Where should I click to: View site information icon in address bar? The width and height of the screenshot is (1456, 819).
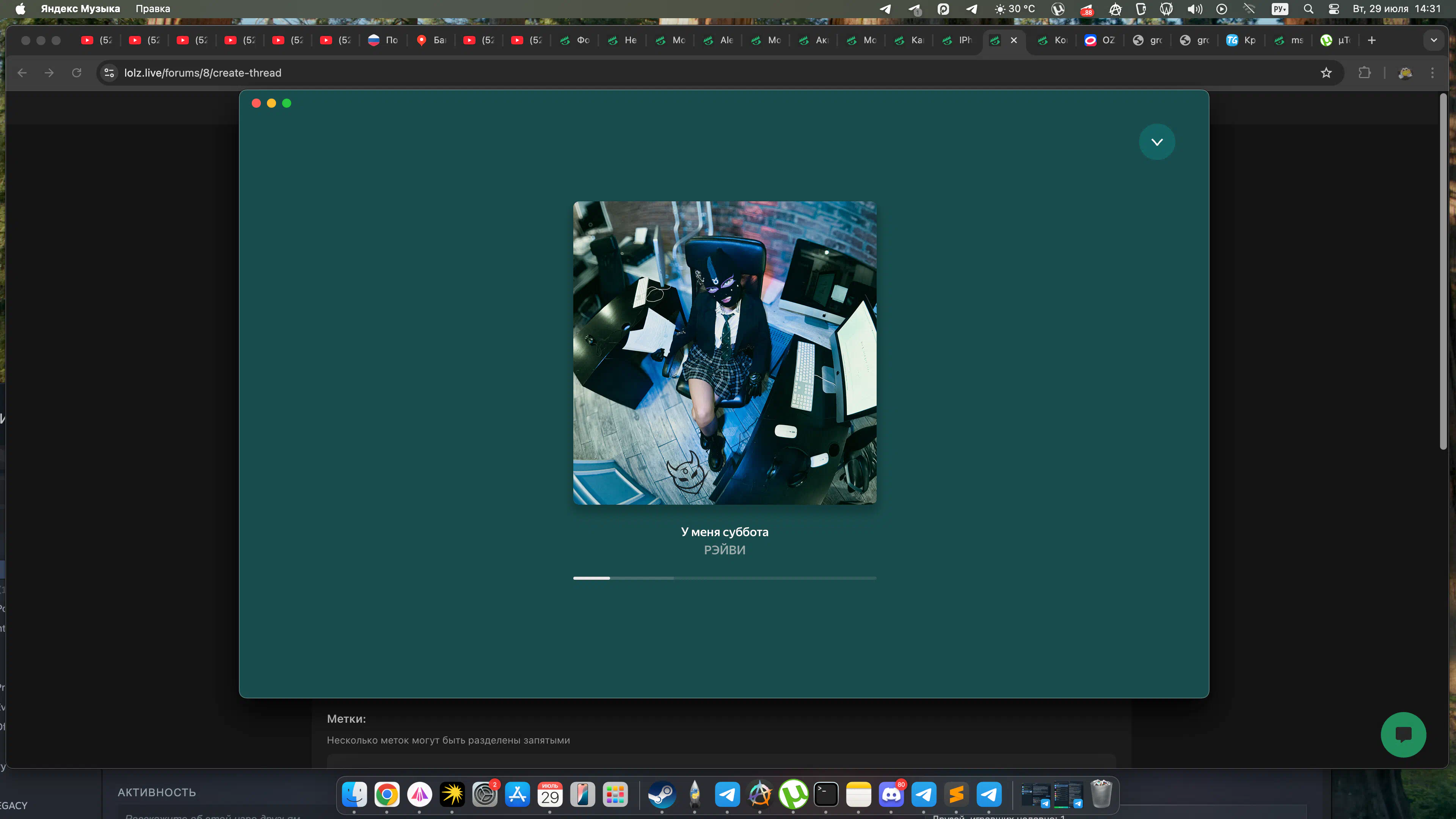click(x=110, y=72)
